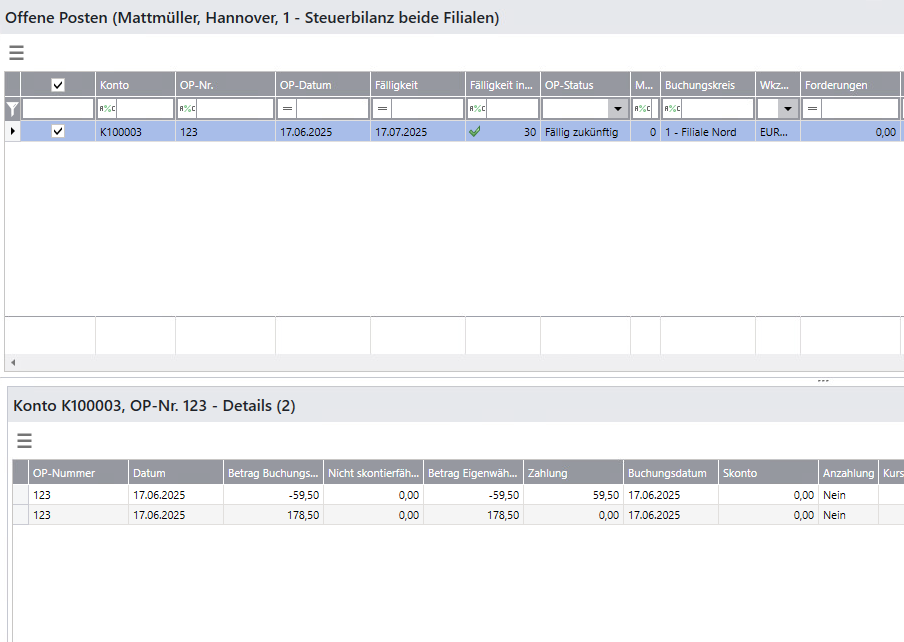Click the OP-Datum equals filter operator
Image resolution: width=904 pixels, height=642 pixels.
click(287, 109)
